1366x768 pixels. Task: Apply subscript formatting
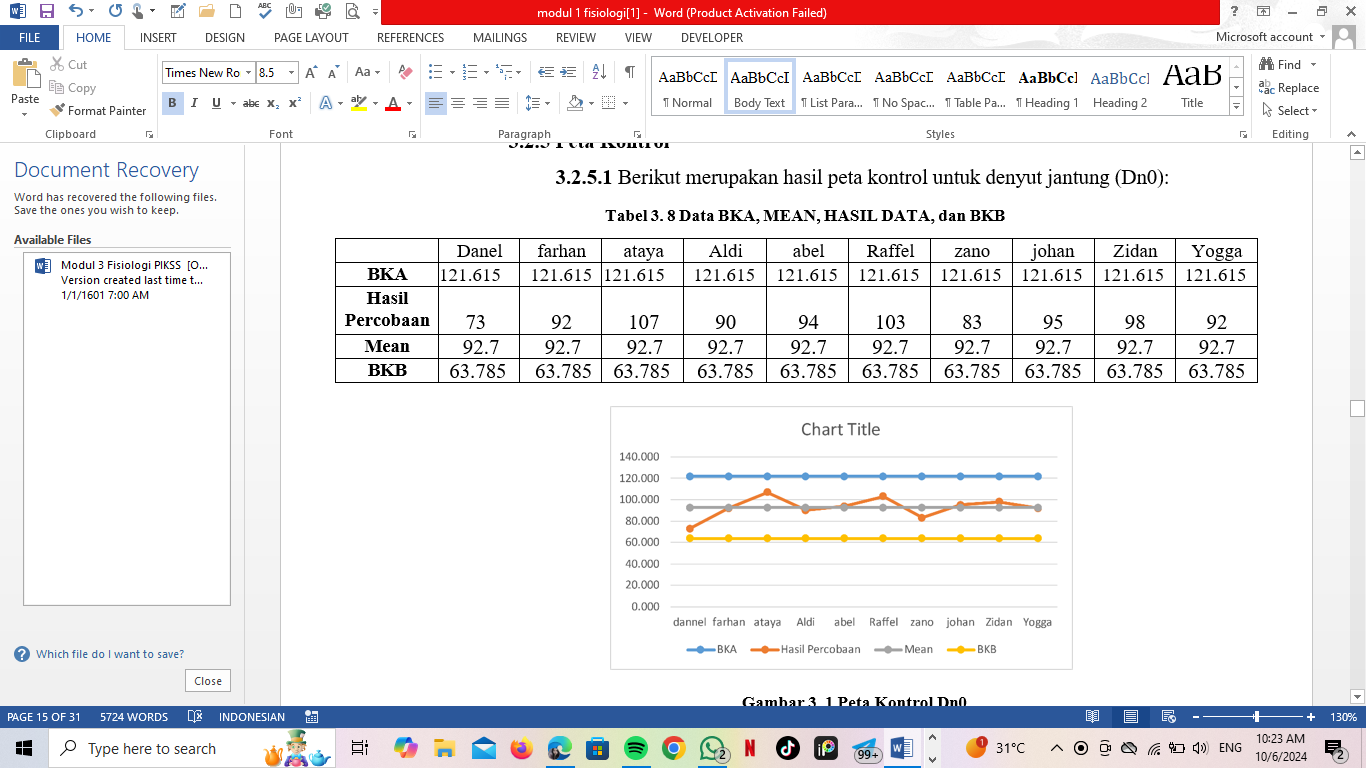[273, 103]
